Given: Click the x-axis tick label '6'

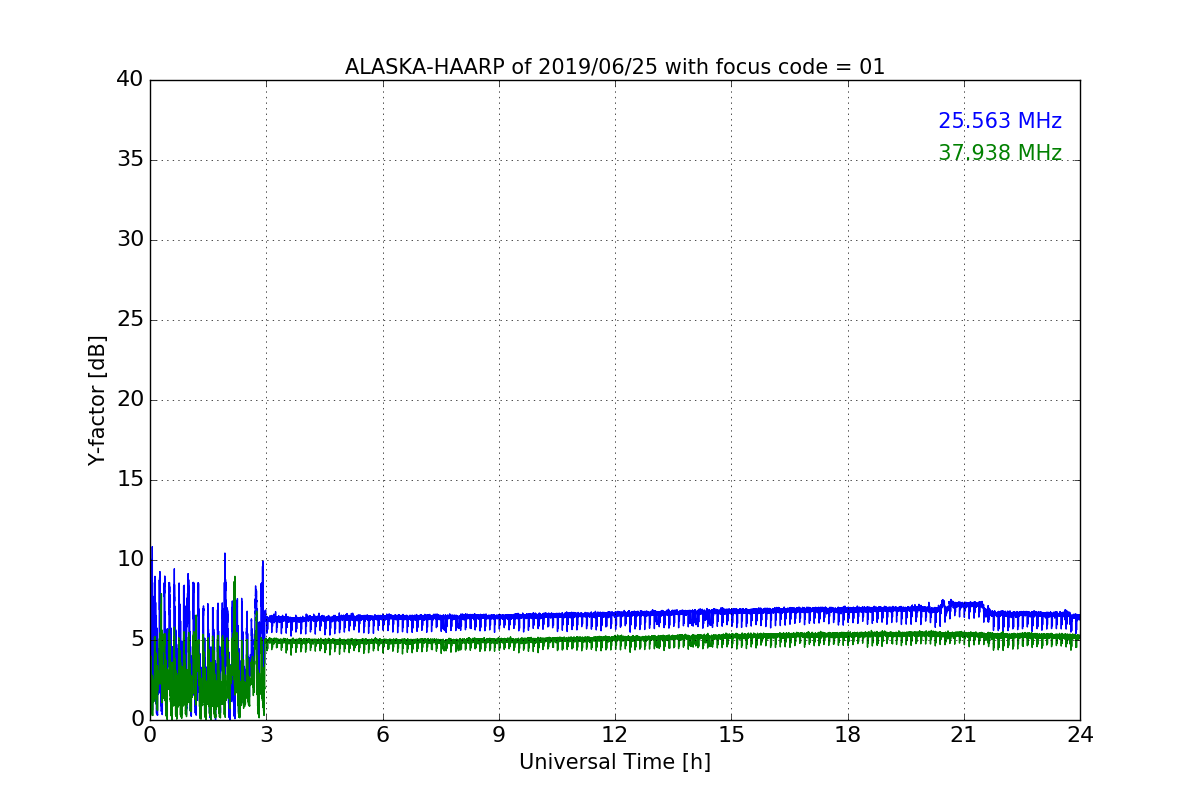Looking at the screenshot, I should tap(383, 734).
